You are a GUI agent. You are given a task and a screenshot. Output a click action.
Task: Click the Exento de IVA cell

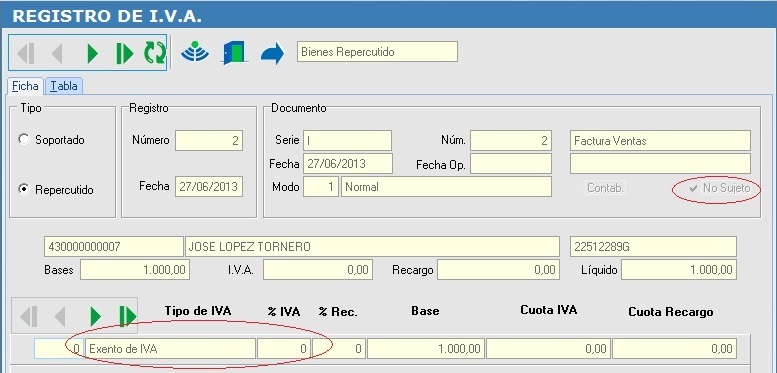171,349
